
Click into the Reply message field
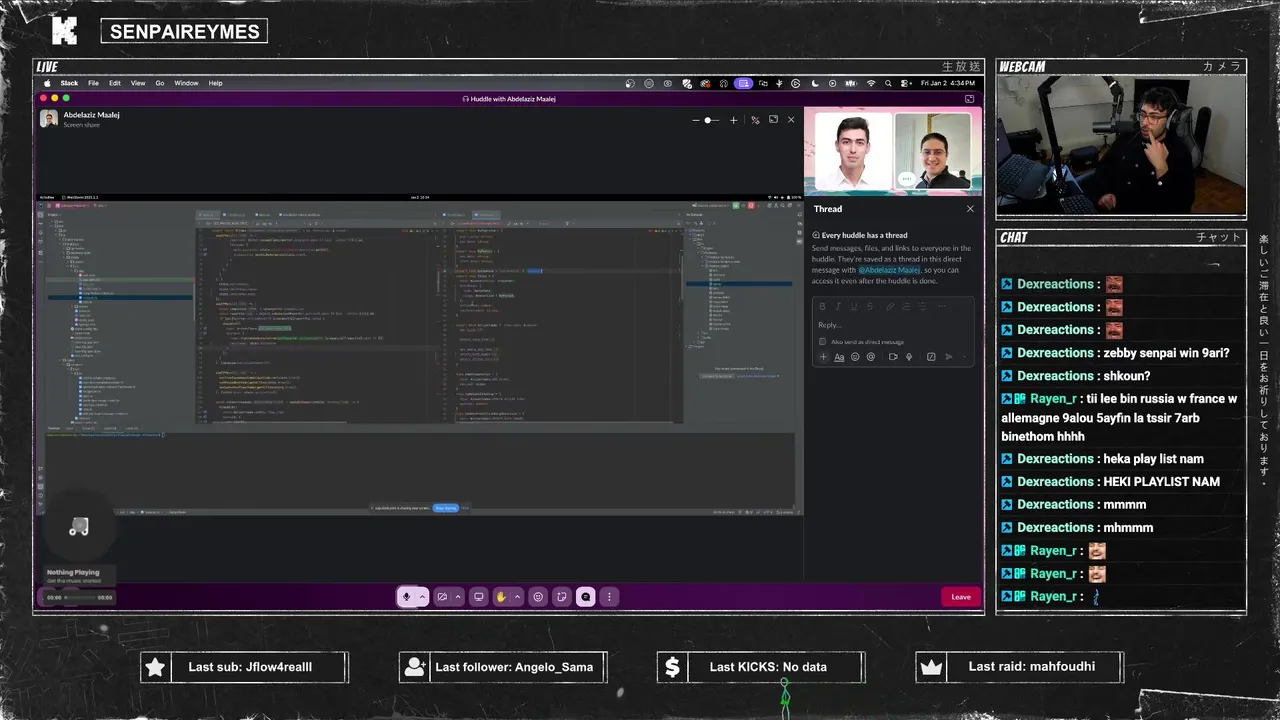[892, 325]
